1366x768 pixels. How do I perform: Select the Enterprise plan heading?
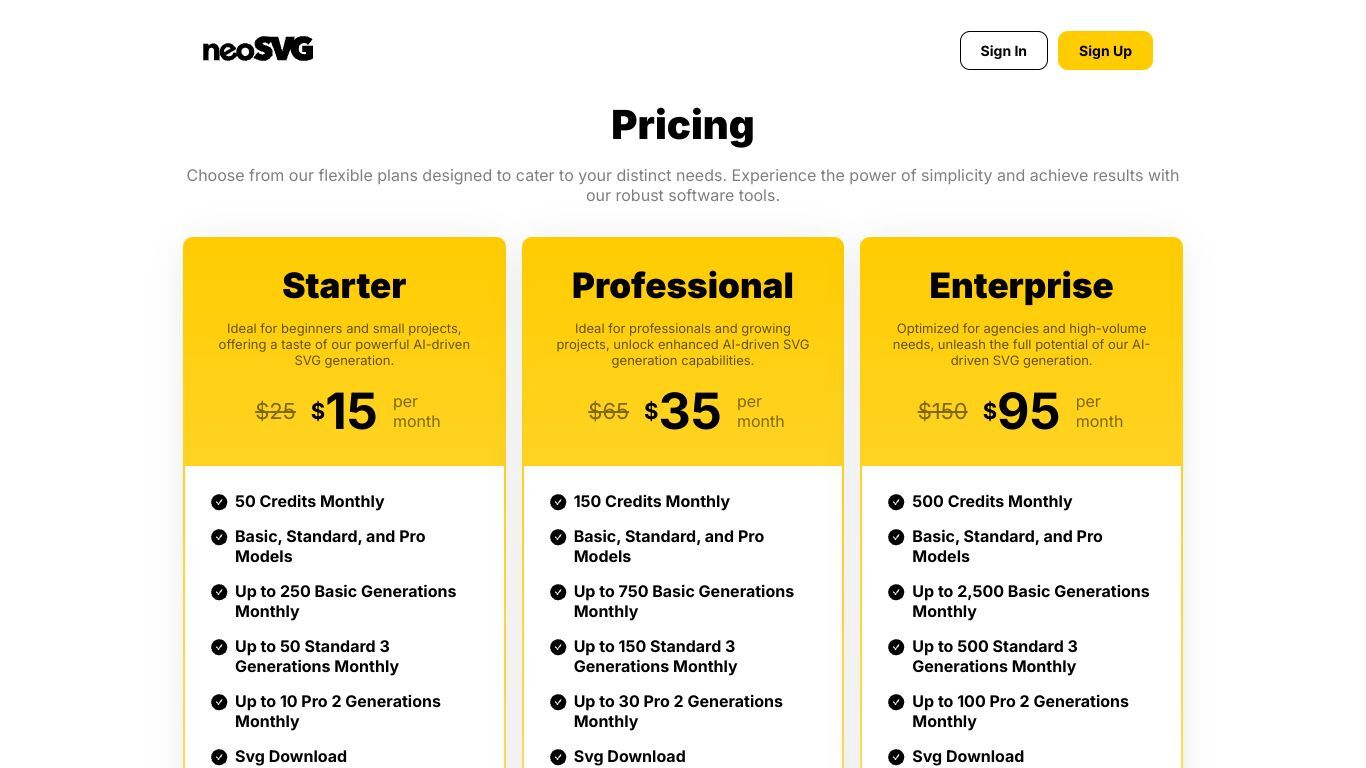[1021, 286]
